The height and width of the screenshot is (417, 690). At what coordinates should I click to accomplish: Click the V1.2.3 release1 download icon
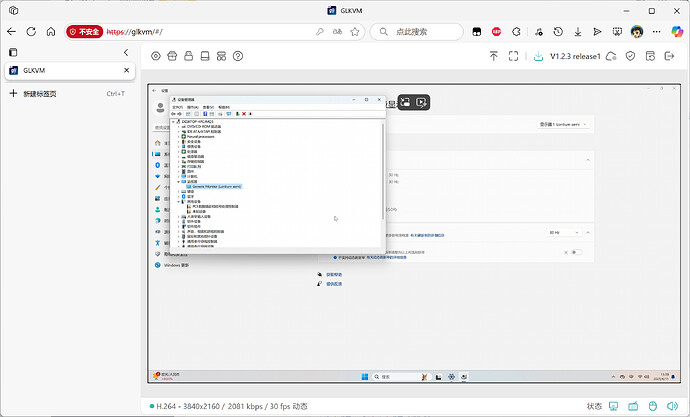point(539,56)
